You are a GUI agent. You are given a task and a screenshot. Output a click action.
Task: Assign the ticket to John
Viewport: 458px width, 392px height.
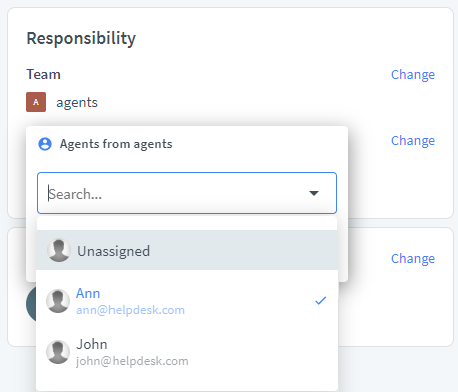pyautogui.click(x=187, y=352)
